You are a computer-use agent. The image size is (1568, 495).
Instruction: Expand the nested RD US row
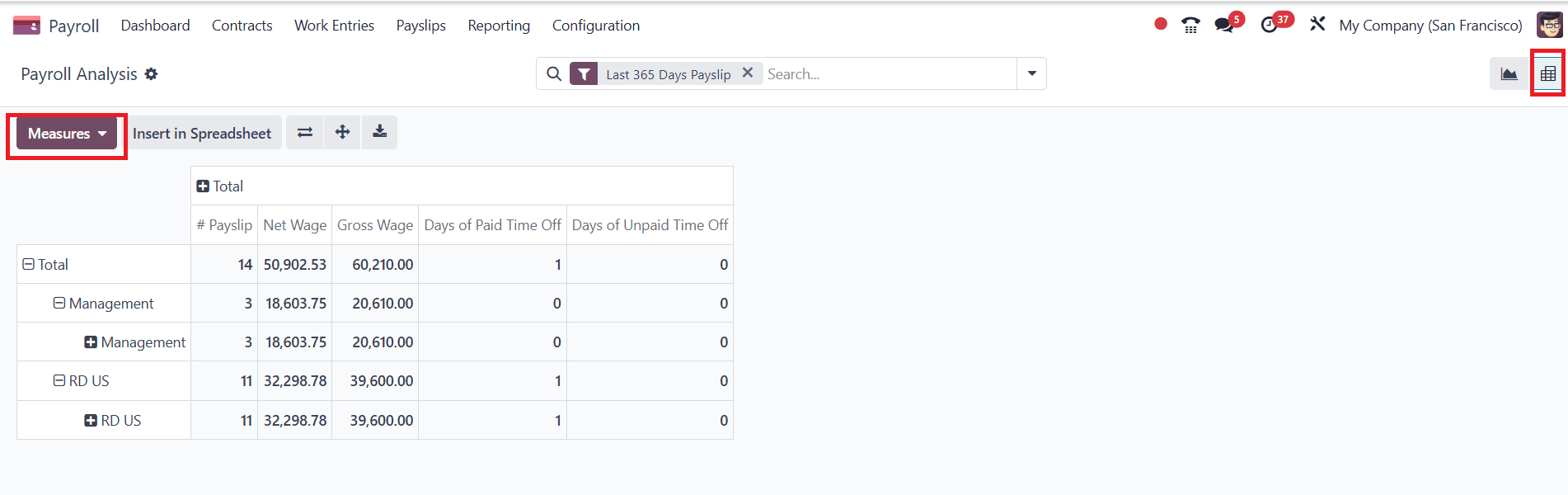(91, 421)
